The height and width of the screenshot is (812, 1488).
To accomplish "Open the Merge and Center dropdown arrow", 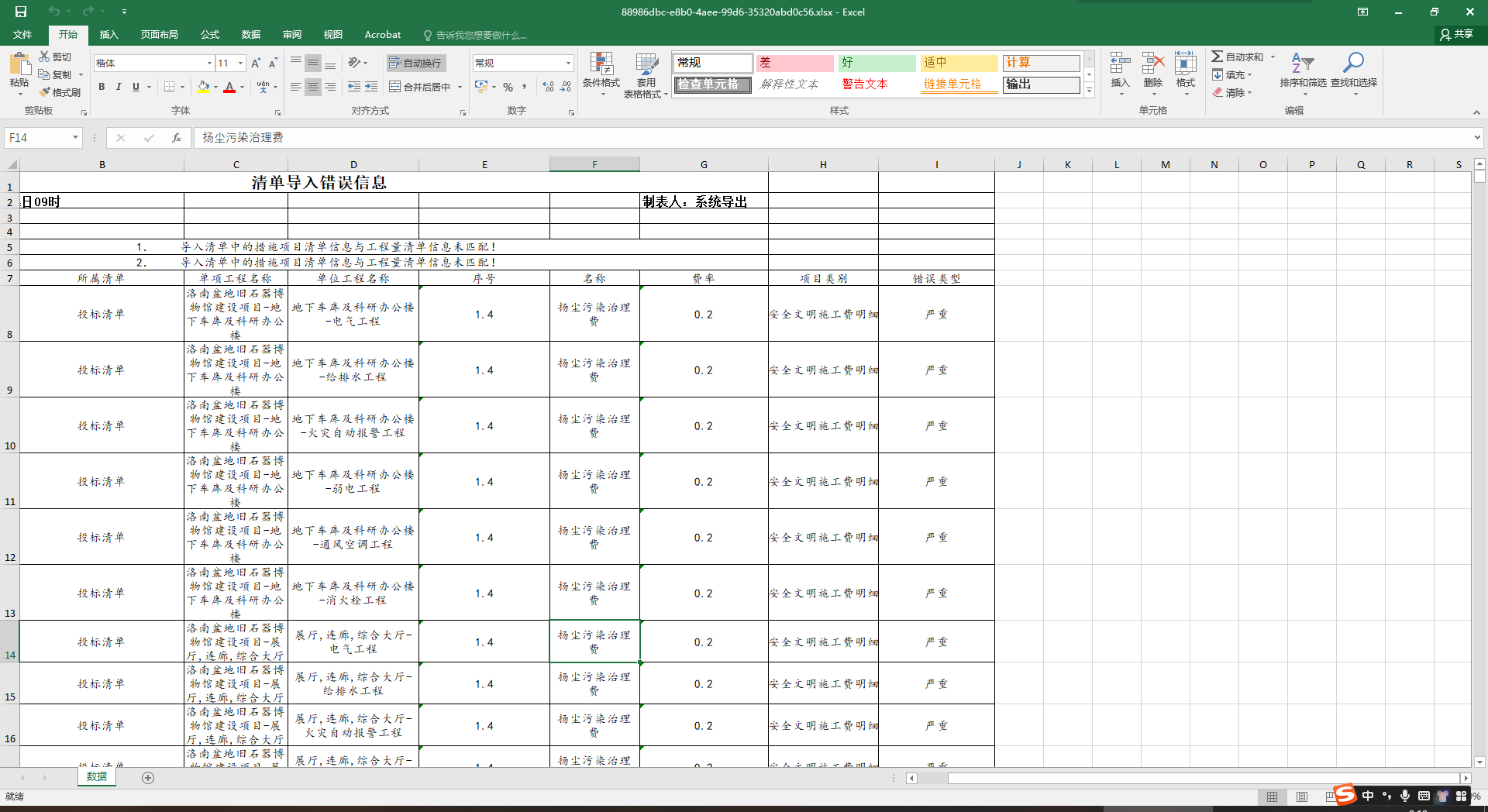I will (x=460, y=87).
